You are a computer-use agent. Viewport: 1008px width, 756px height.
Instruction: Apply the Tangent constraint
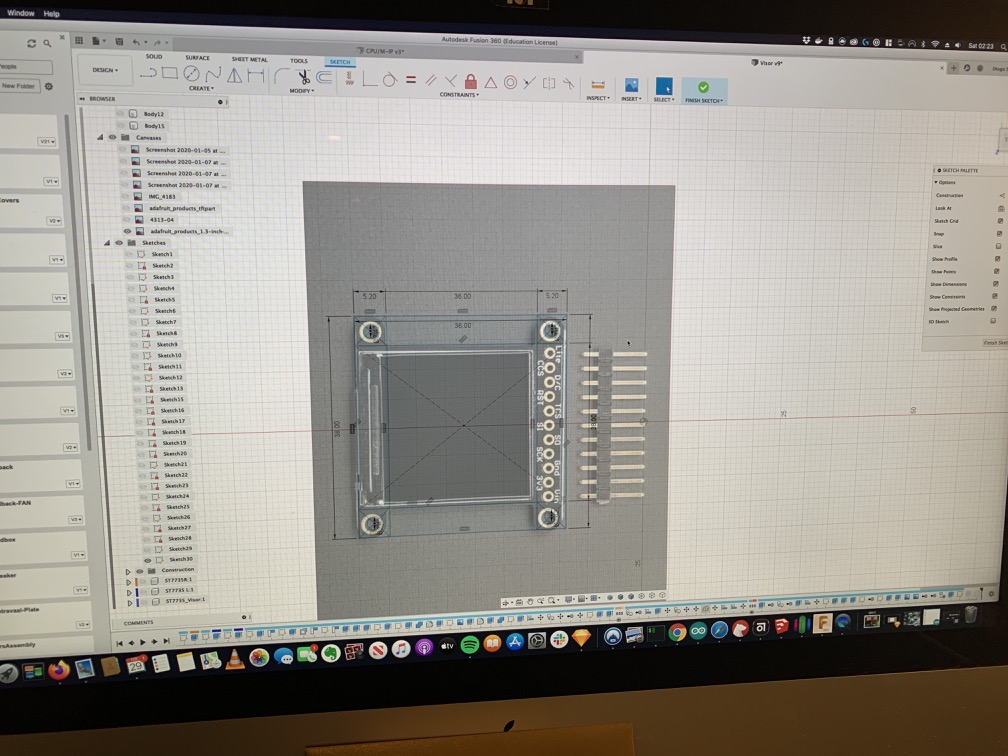(390, 80)
